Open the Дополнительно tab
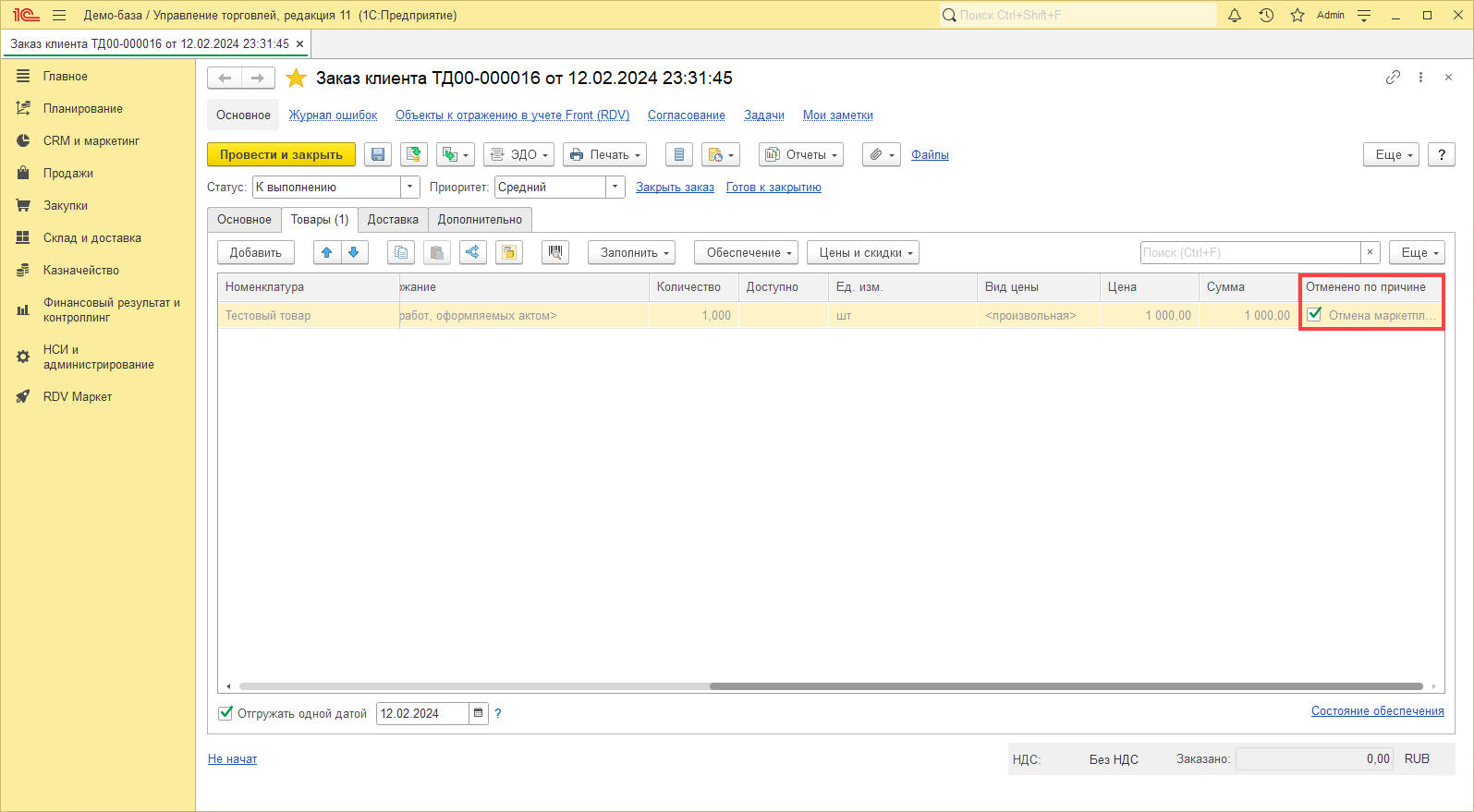 click(481, 220)
